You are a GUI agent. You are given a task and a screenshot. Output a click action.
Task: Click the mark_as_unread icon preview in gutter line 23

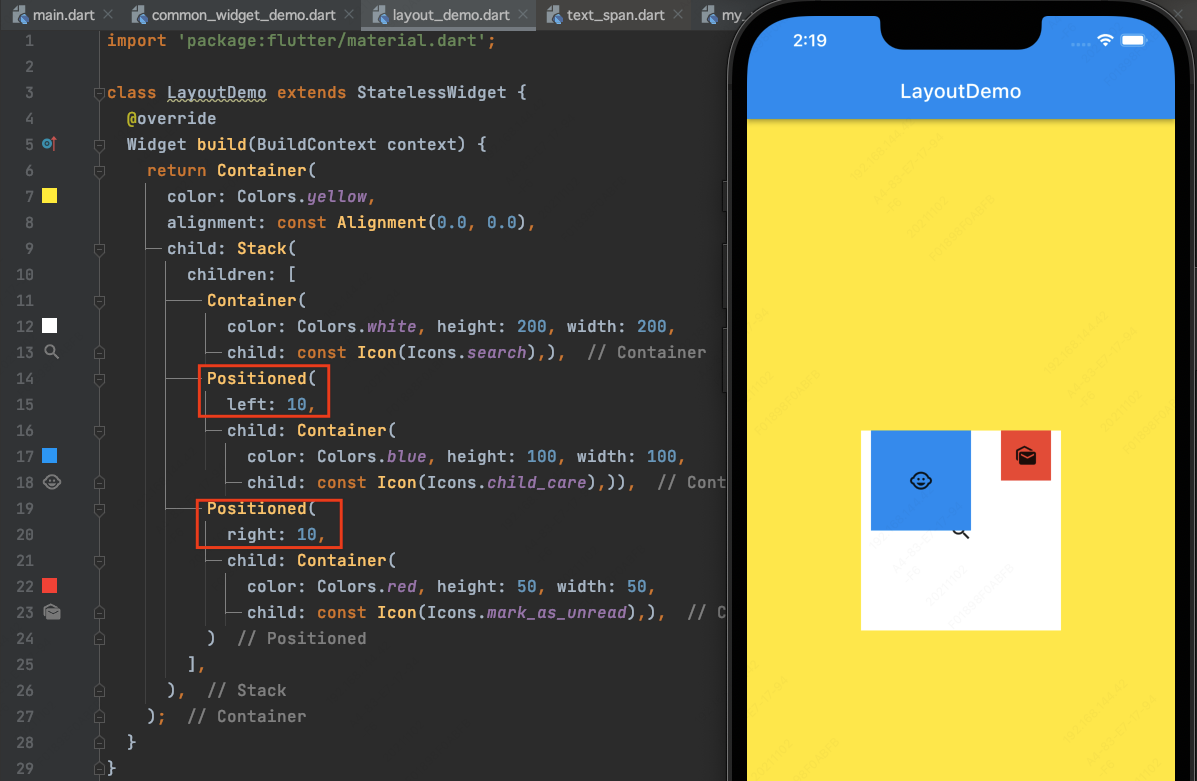[51, 612]
